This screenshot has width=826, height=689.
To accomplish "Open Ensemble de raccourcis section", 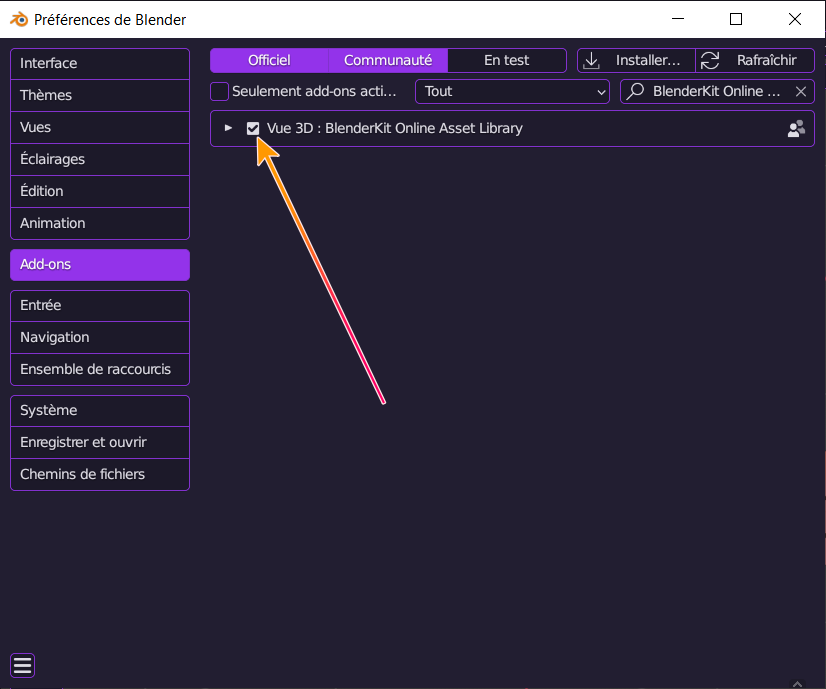I will tap(100, 370).
